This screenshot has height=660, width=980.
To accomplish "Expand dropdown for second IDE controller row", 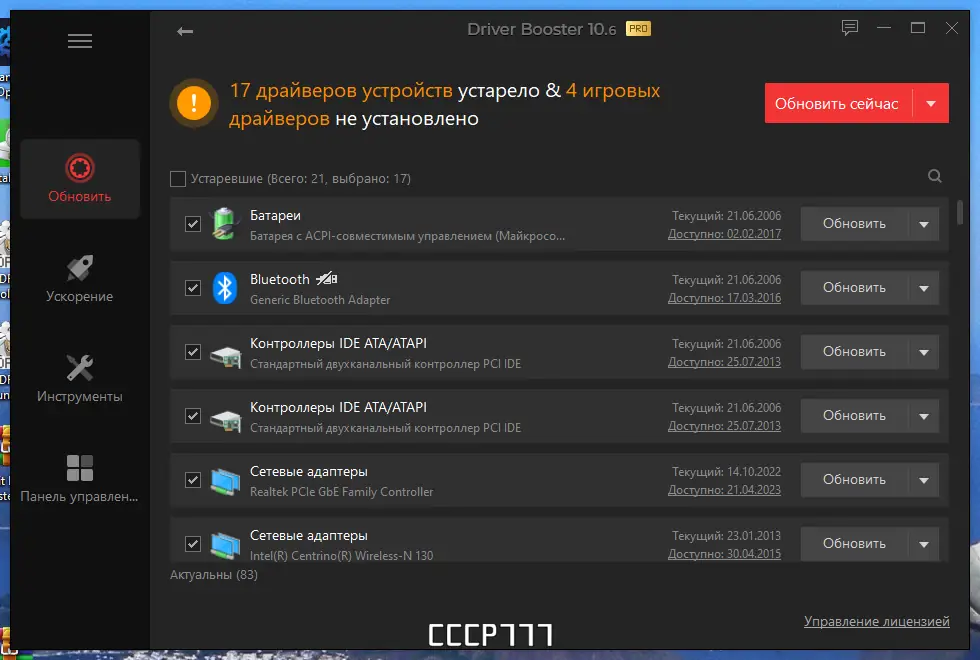I will [x=924, y=416].
